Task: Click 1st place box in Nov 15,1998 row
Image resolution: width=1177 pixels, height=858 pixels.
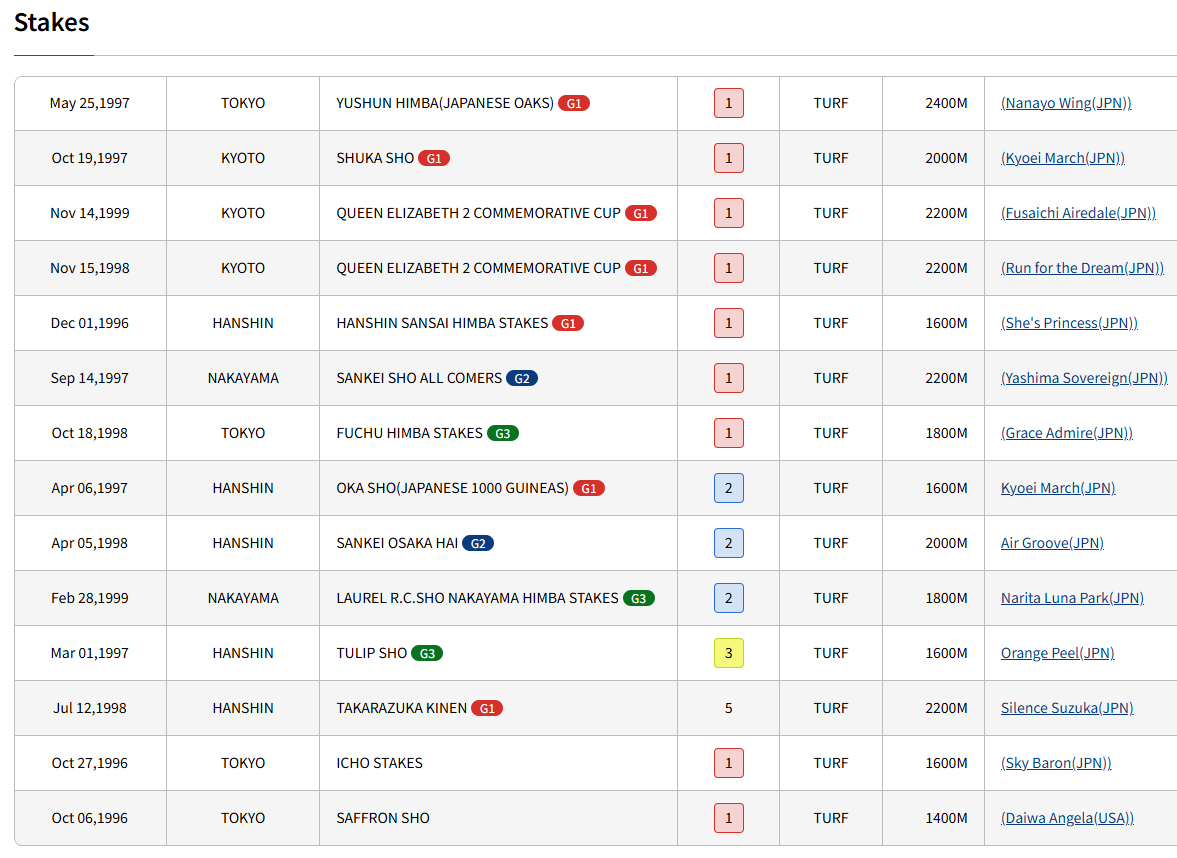Action: 729,268
